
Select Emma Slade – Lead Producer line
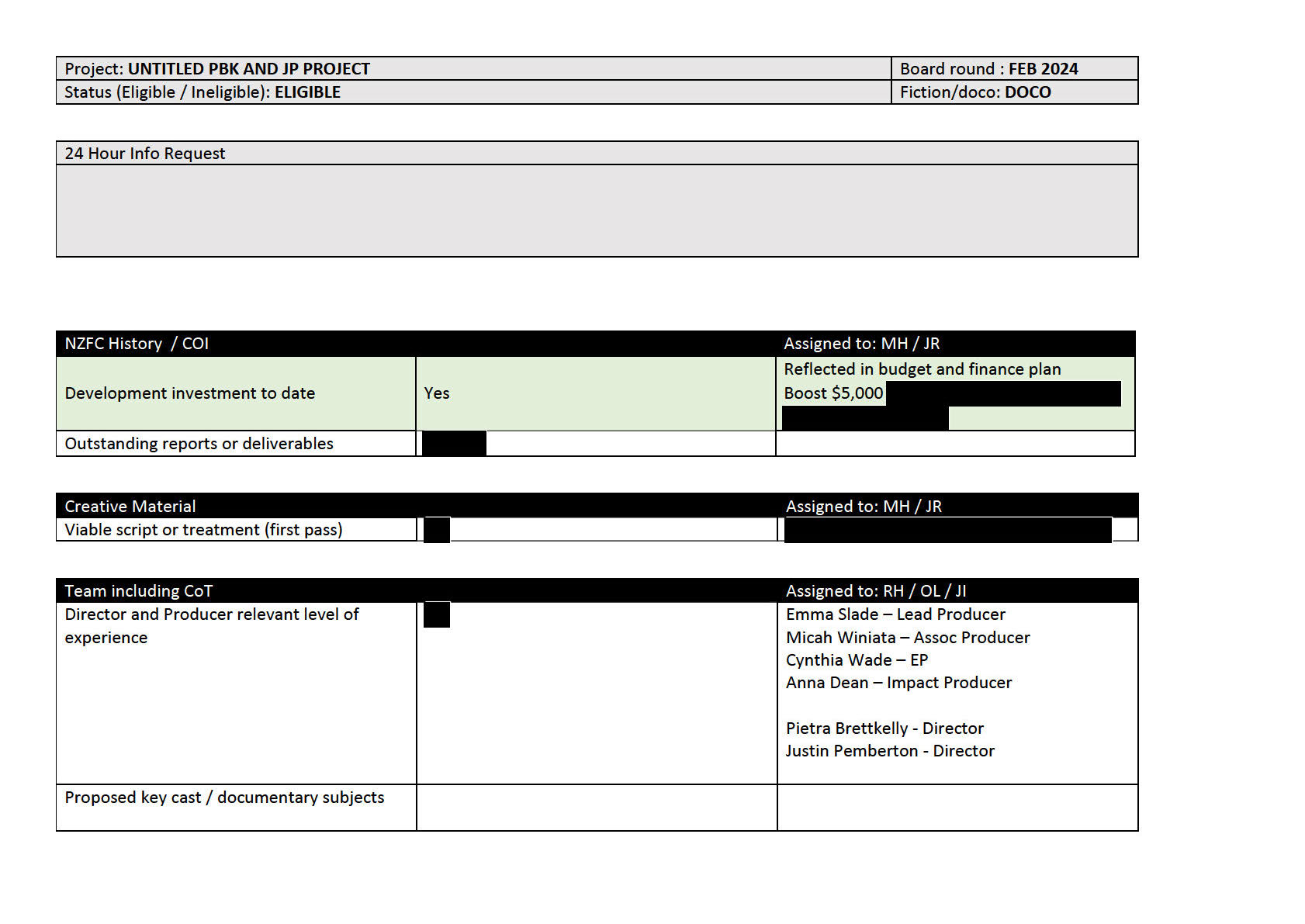(895, 614)
